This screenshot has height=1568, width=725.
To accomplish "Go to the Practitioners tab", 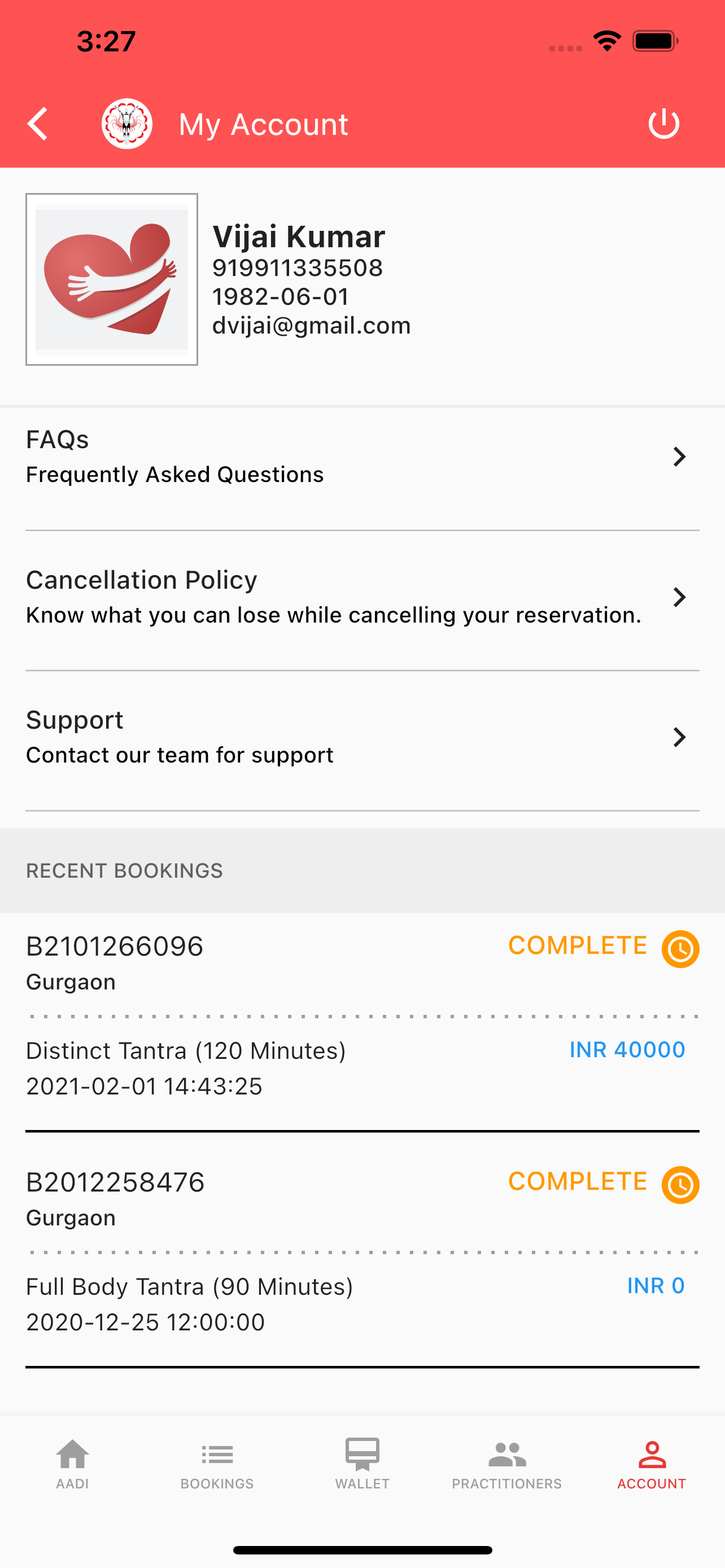I will point(506,1465).
